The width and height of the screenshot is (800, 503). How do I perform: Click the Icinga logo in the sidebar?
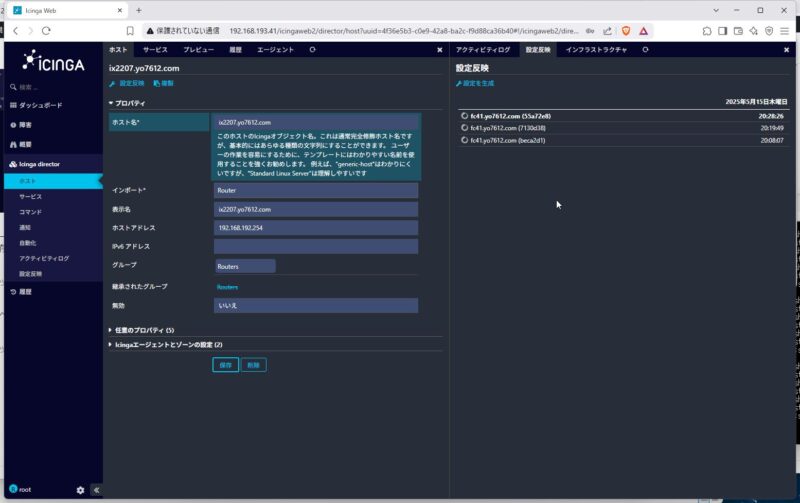(x=53, y=61)
